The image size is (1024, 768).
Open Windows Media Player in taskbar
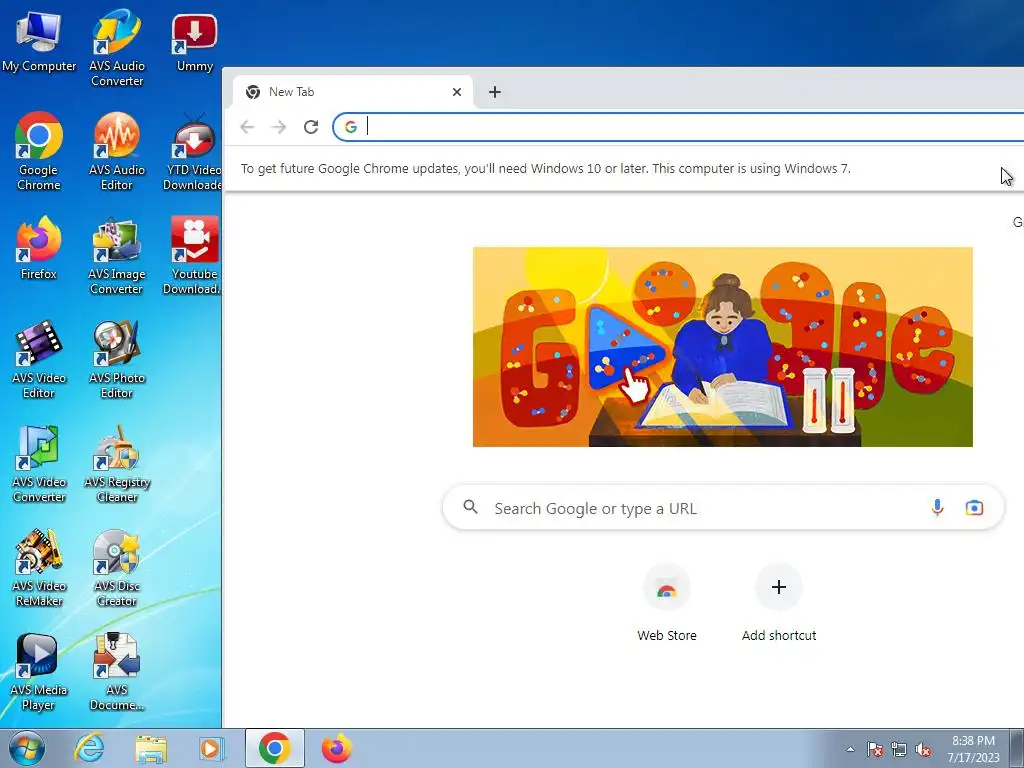click(210, 748)
